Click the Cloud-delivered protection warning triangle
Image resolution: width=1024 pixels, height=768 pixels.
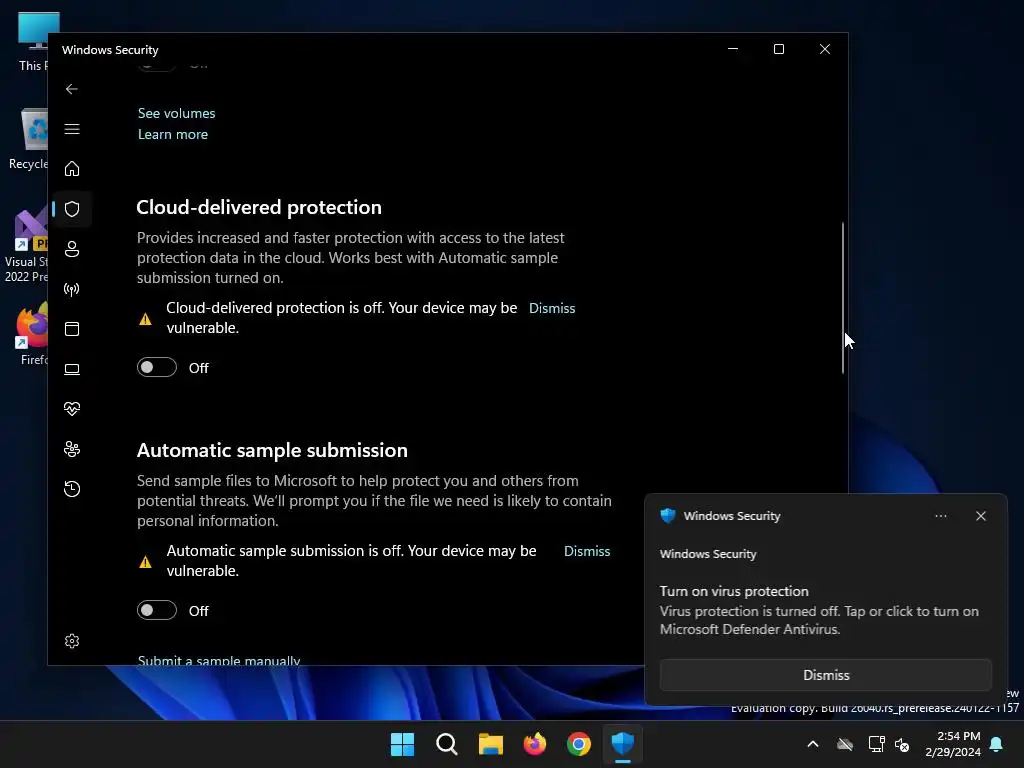(146, 319)
